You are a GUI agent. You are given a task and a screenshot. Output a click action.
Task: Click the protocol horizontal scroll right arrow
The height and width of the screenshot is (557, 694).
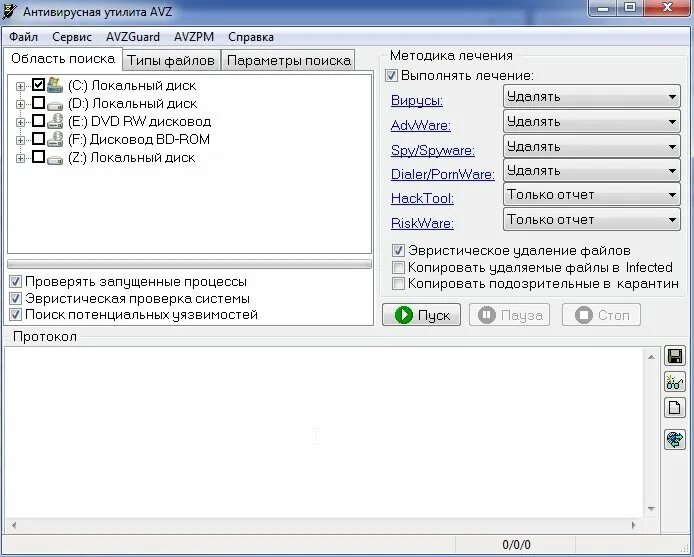point(634,526)
